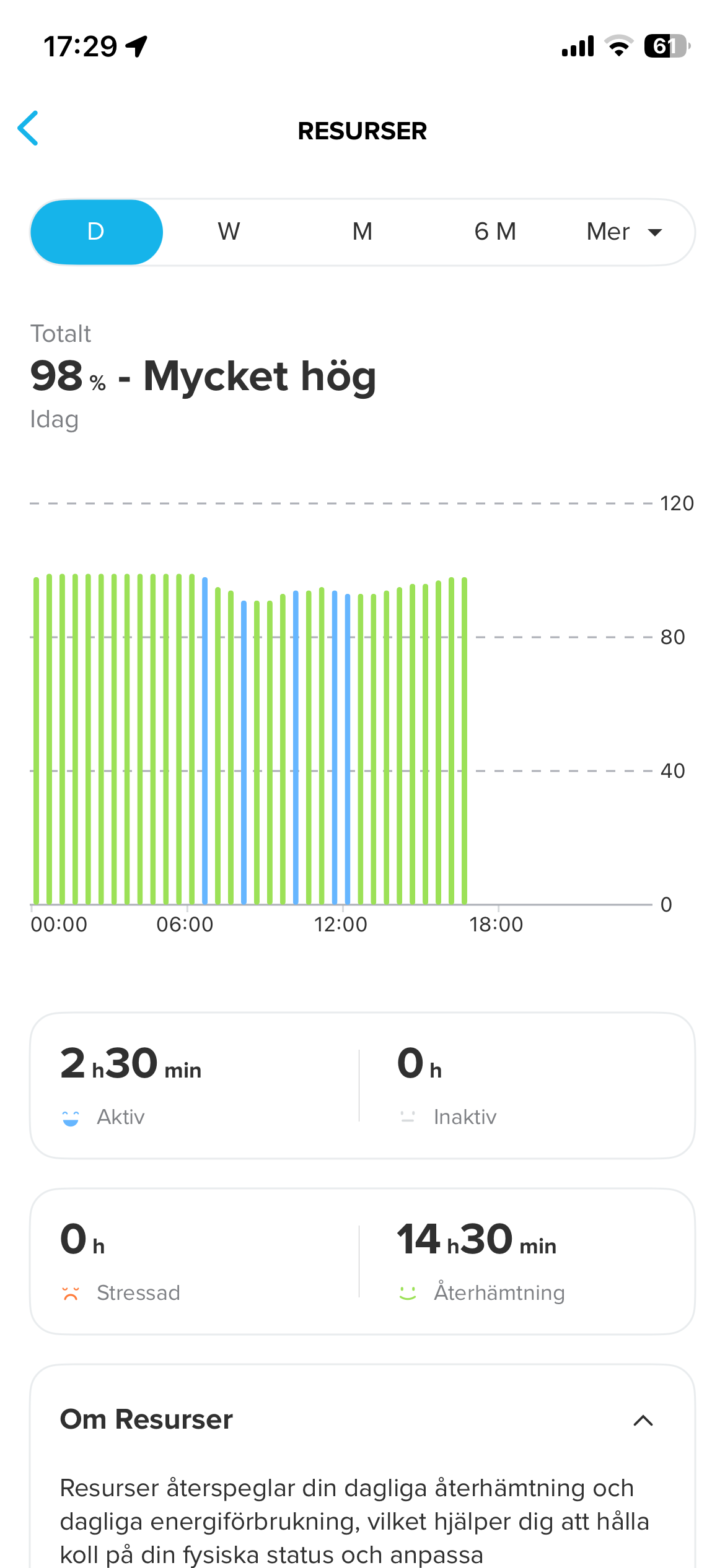
Task: Open the 2 h 30 min Aktiv stat
Action: [195, 1085]
